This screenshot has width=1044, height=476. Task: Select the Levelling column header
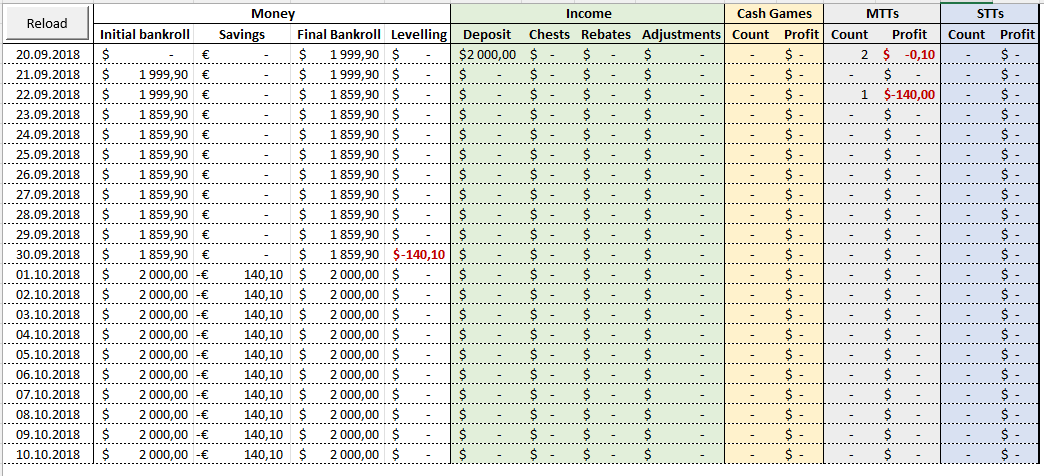pos(419,34)
